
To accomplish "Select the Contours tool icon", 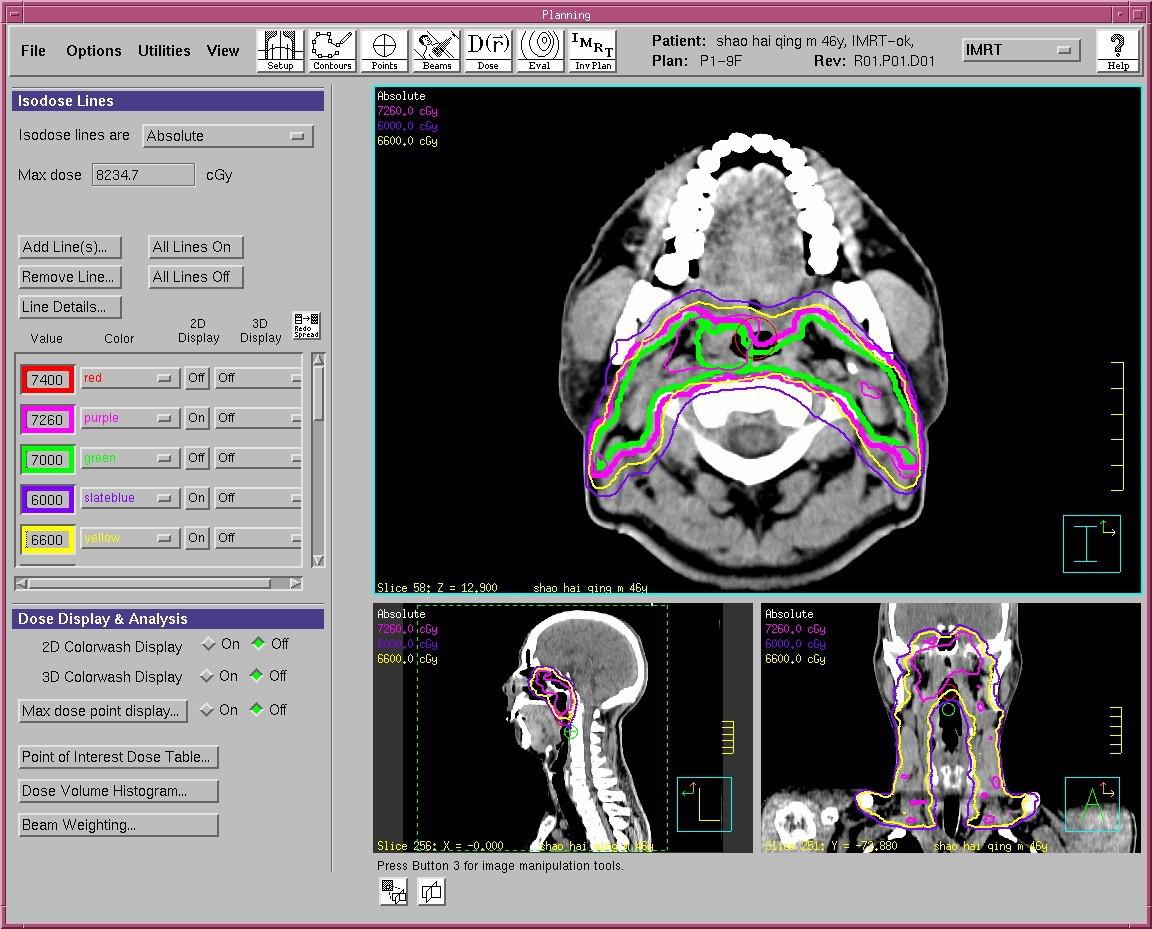I will pos(332,50).
